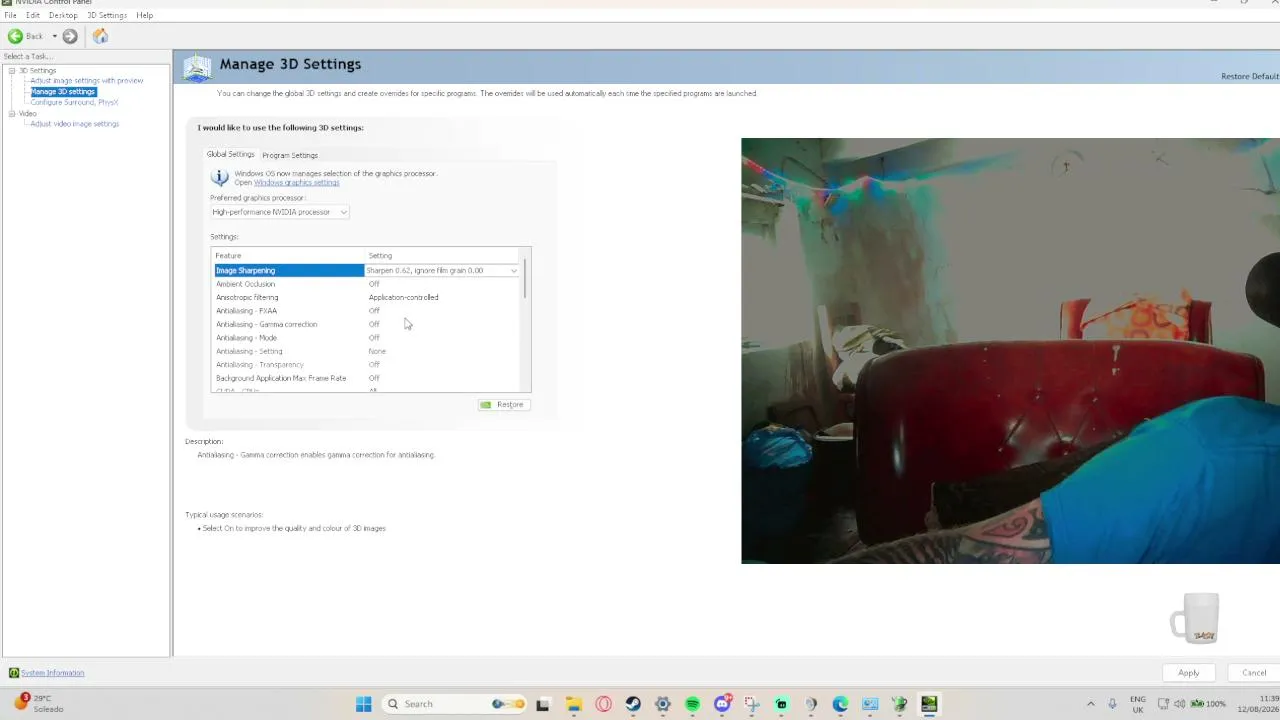Select the Image Sharpening feature row
The image size is (1280, 720).
pyautogui.click(x=289, y=270)
